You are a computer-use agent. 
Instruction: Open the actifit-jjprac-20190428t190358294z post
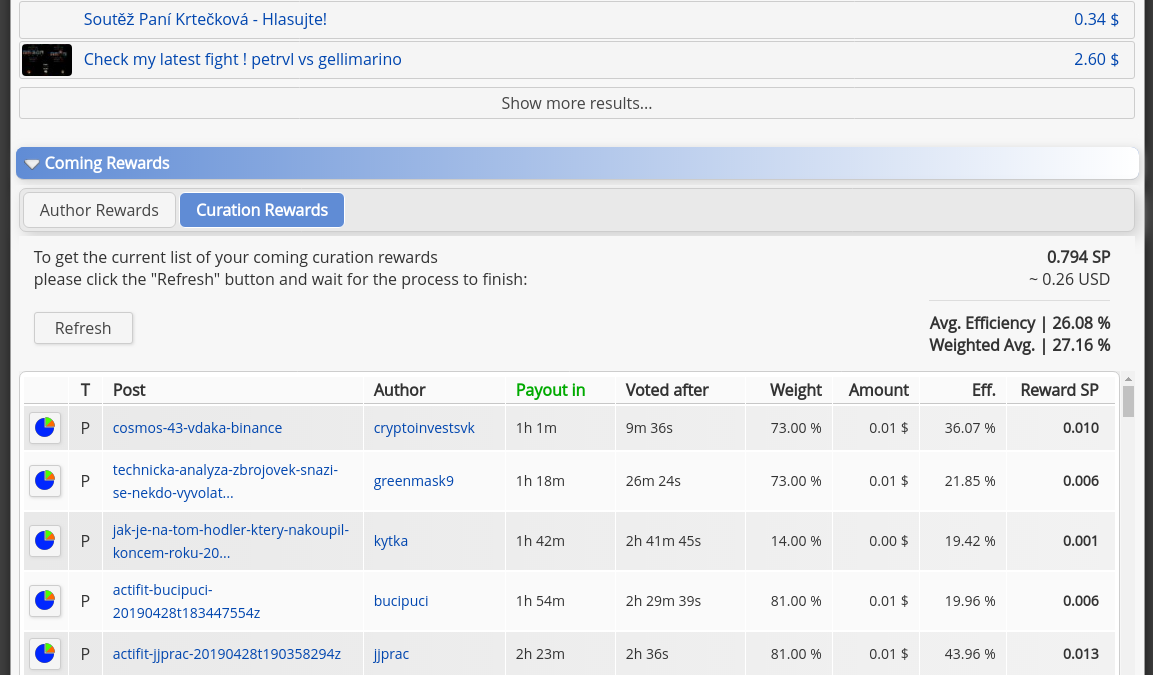[226, 654]
